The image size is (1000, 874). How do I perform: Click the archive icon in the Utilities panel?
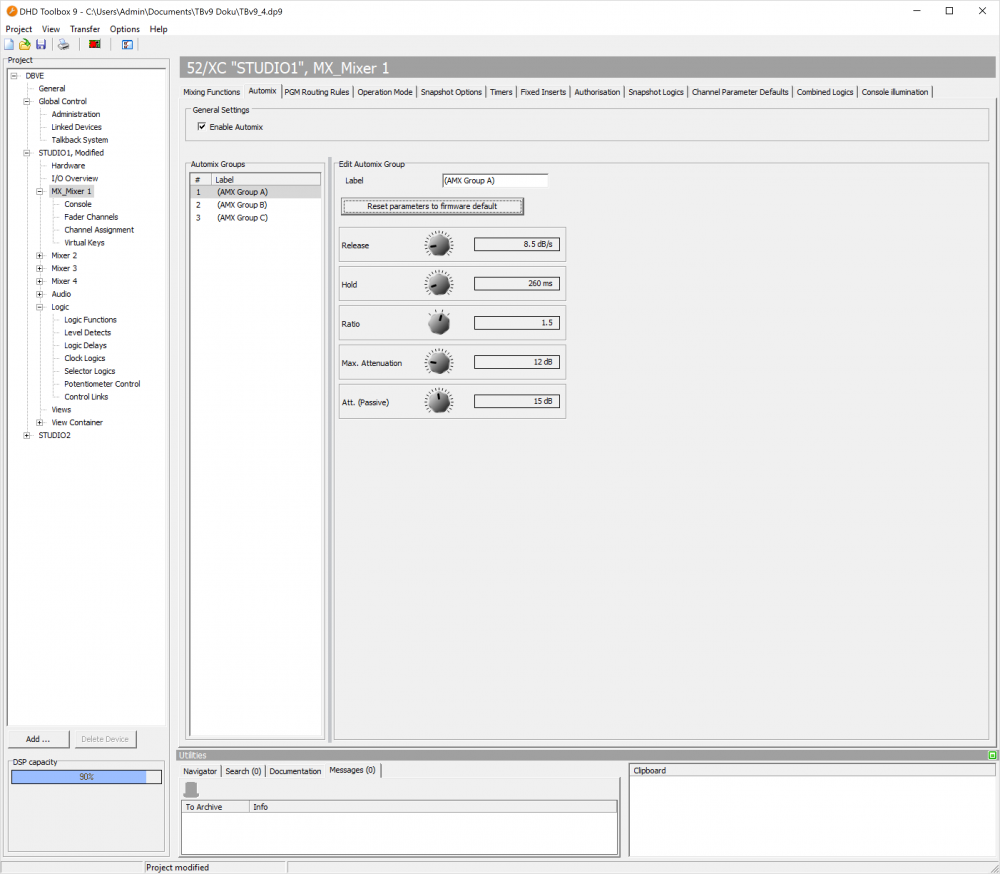point(189,789)
